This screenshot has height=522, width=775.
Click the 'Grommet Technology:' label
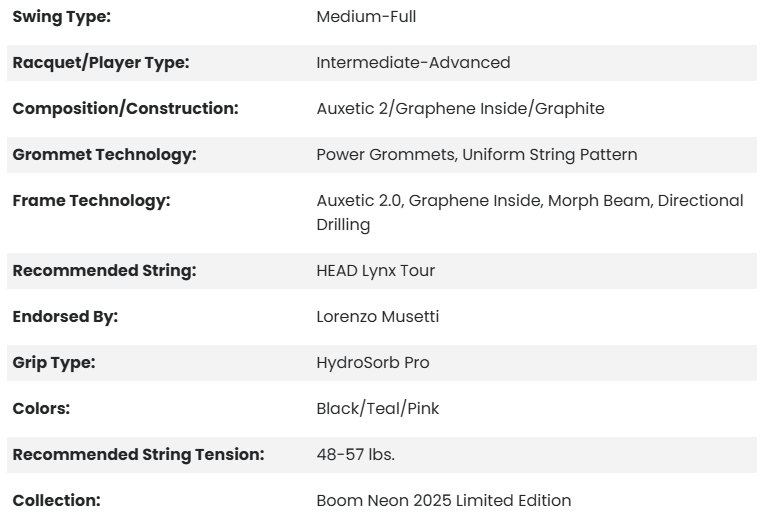click(x=104, y=155)
